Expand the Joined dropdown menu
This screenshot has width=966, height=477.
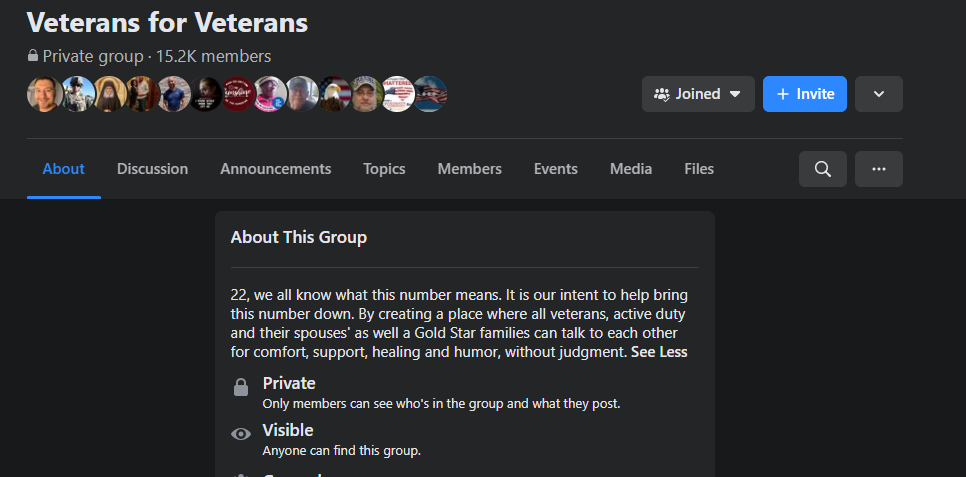pos(698,94)
